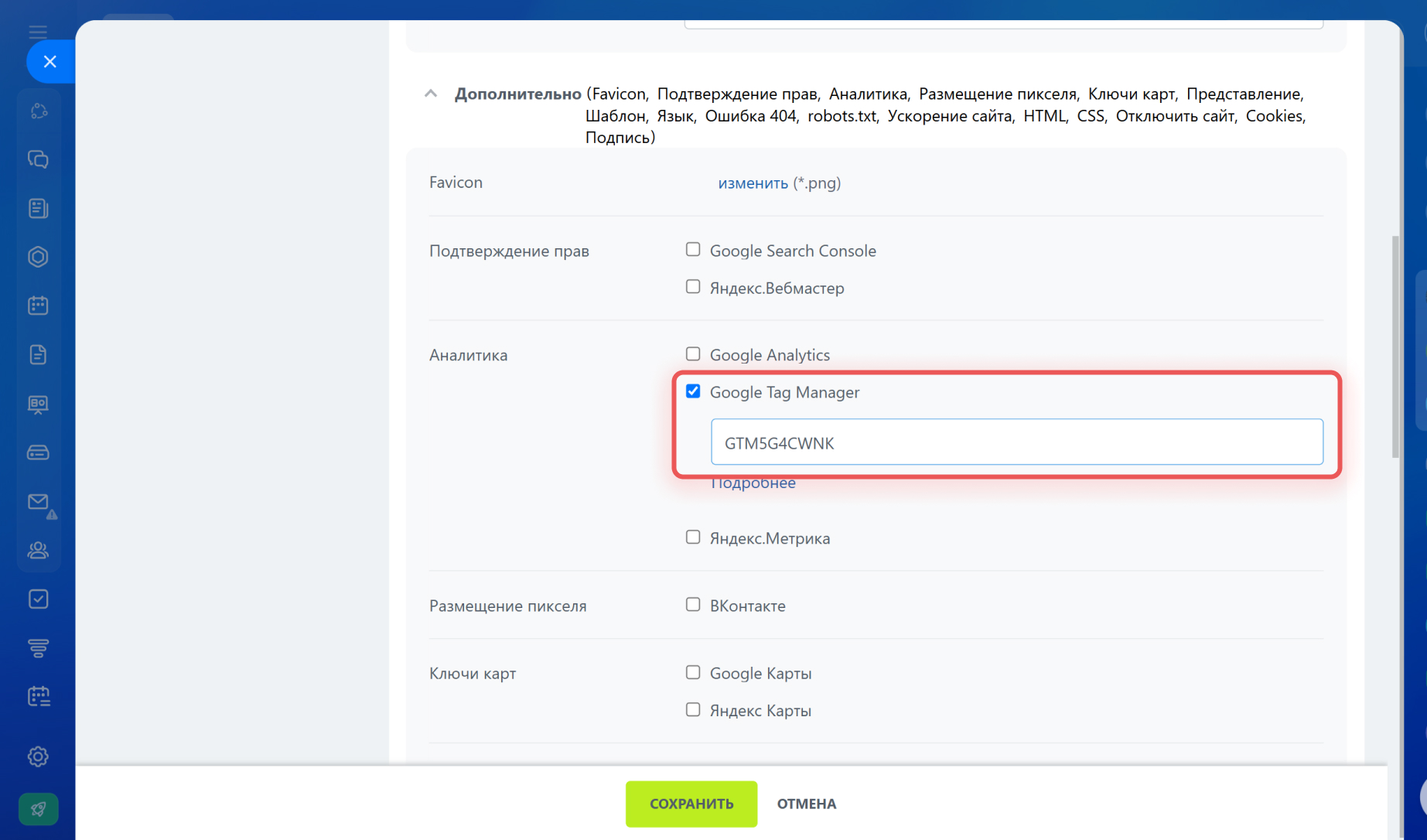This screenshot has height=840, width=1427.
Task: Click the Favicon row label
Action: (456, 183)
